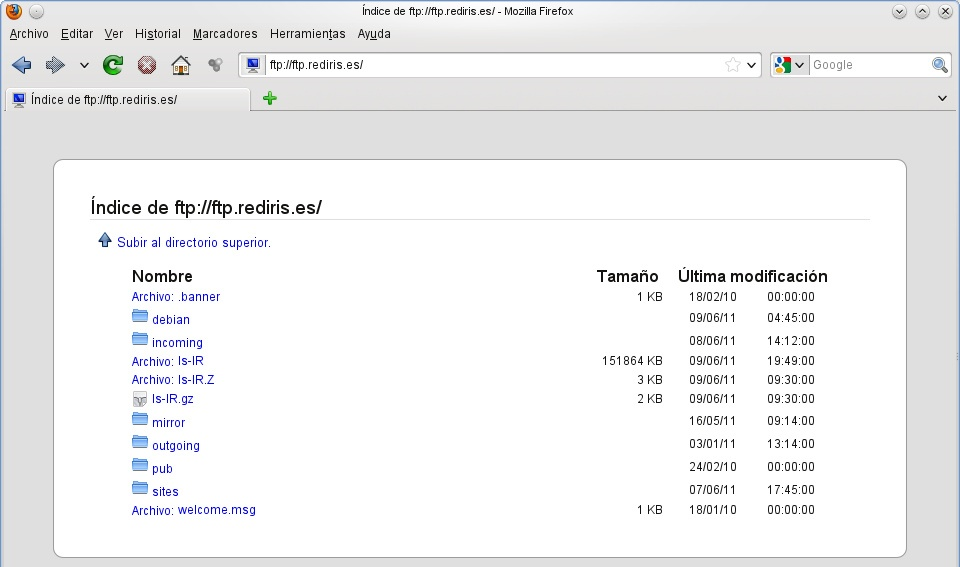Click inside the Google search field

868,65
